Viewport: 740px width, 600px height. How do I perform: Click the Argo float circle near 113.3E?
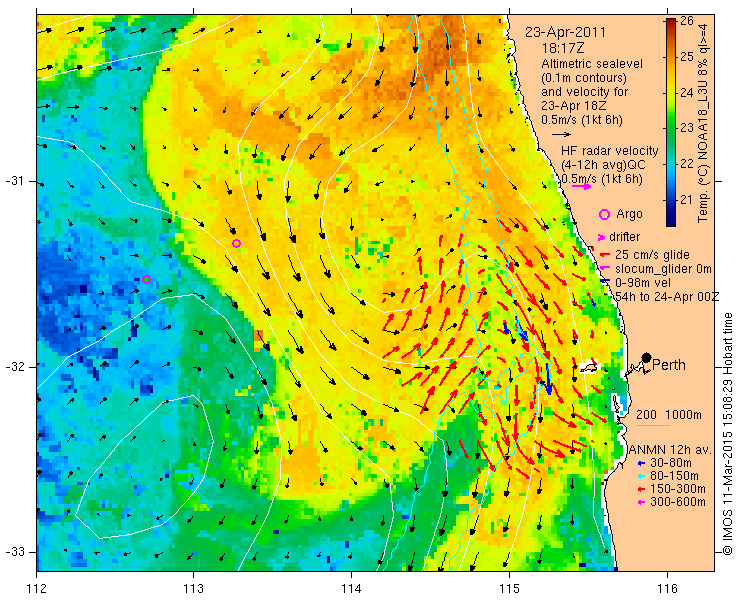point(236,244)
